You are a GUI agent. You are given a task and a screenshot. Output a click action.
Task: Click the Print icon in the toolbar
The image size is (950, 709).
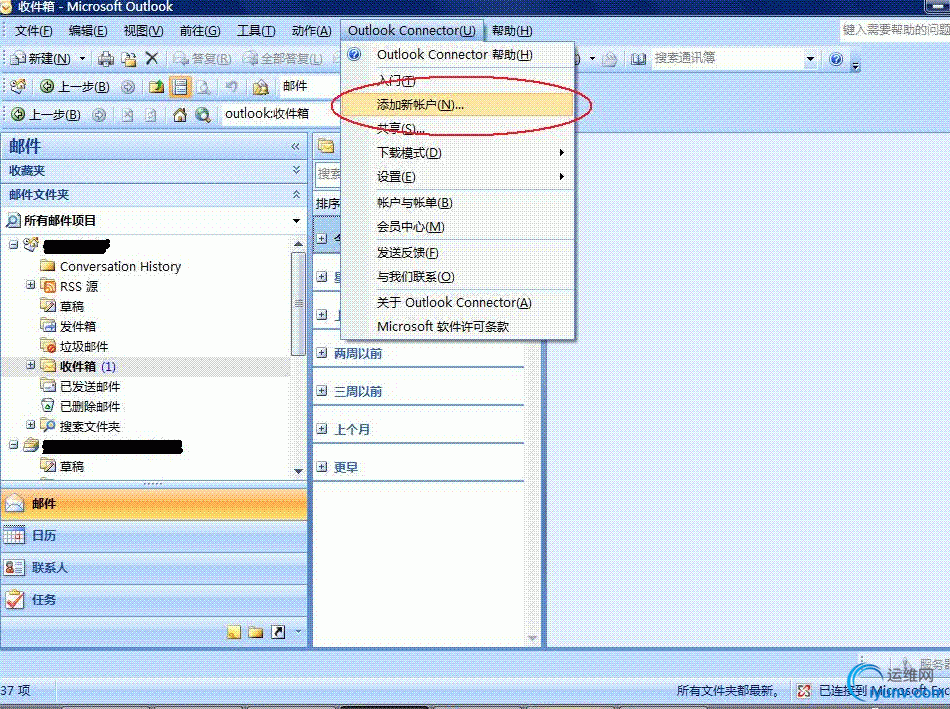coord(106,59)
